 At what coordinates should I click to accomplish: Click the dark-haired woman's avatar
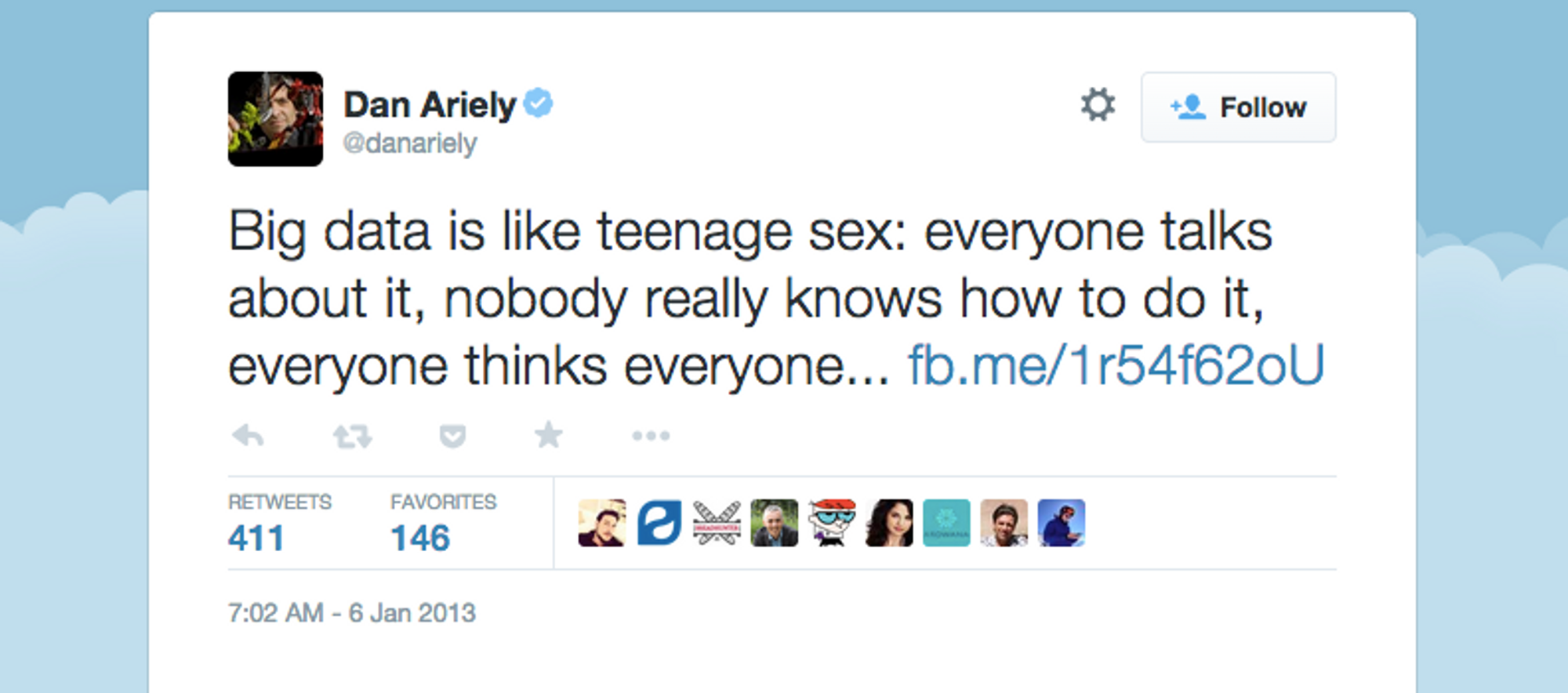point(889,523)
